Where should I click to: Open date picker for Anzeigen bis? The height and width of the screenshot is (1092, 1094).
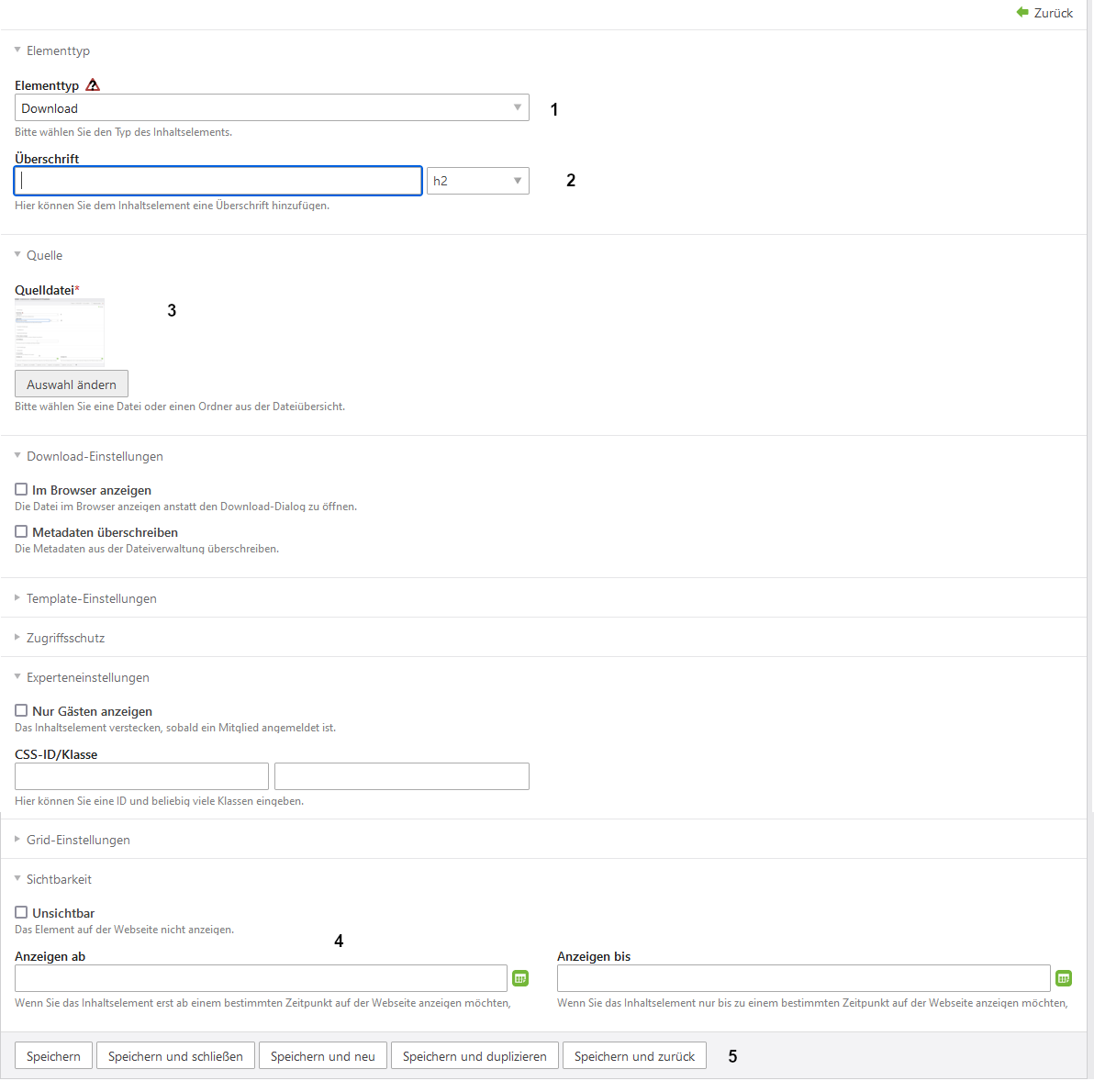(1064, 978)
